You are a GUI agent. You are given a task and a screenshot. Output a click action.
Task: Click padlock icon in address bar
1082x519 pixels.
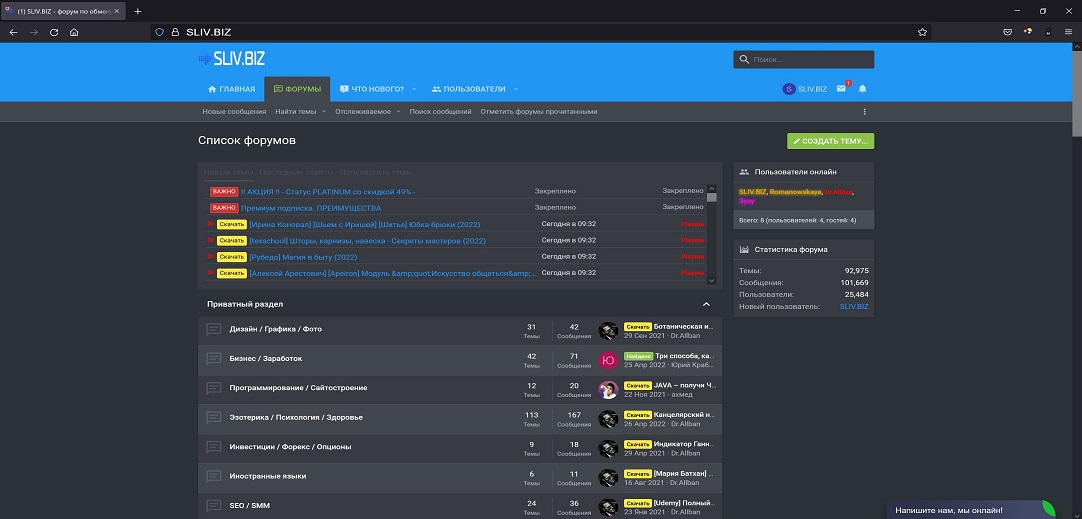coord(175,32)
